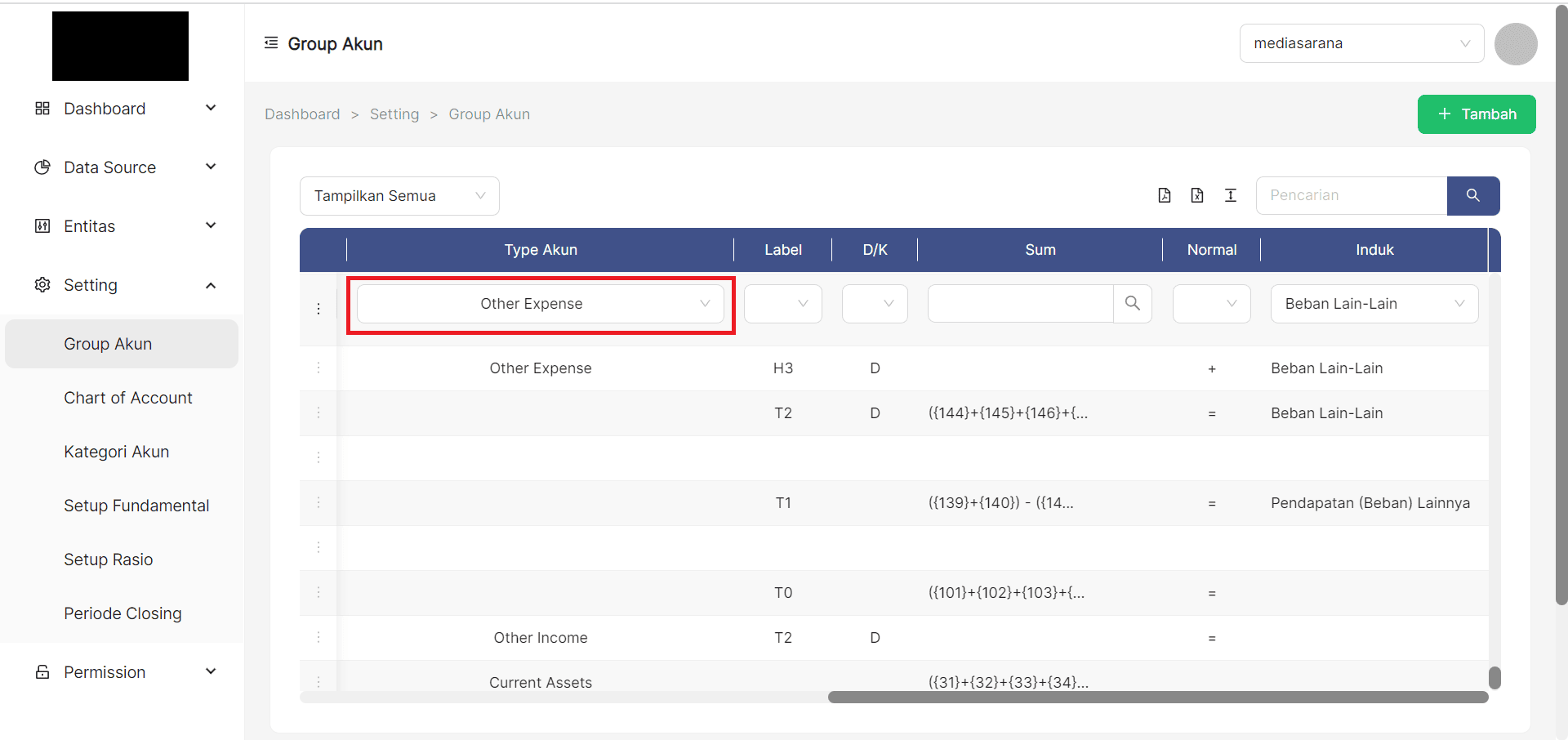The image size is (1568, 740).
Task: Focus the Pencarian search field
Action: (x=1352, y=196)
